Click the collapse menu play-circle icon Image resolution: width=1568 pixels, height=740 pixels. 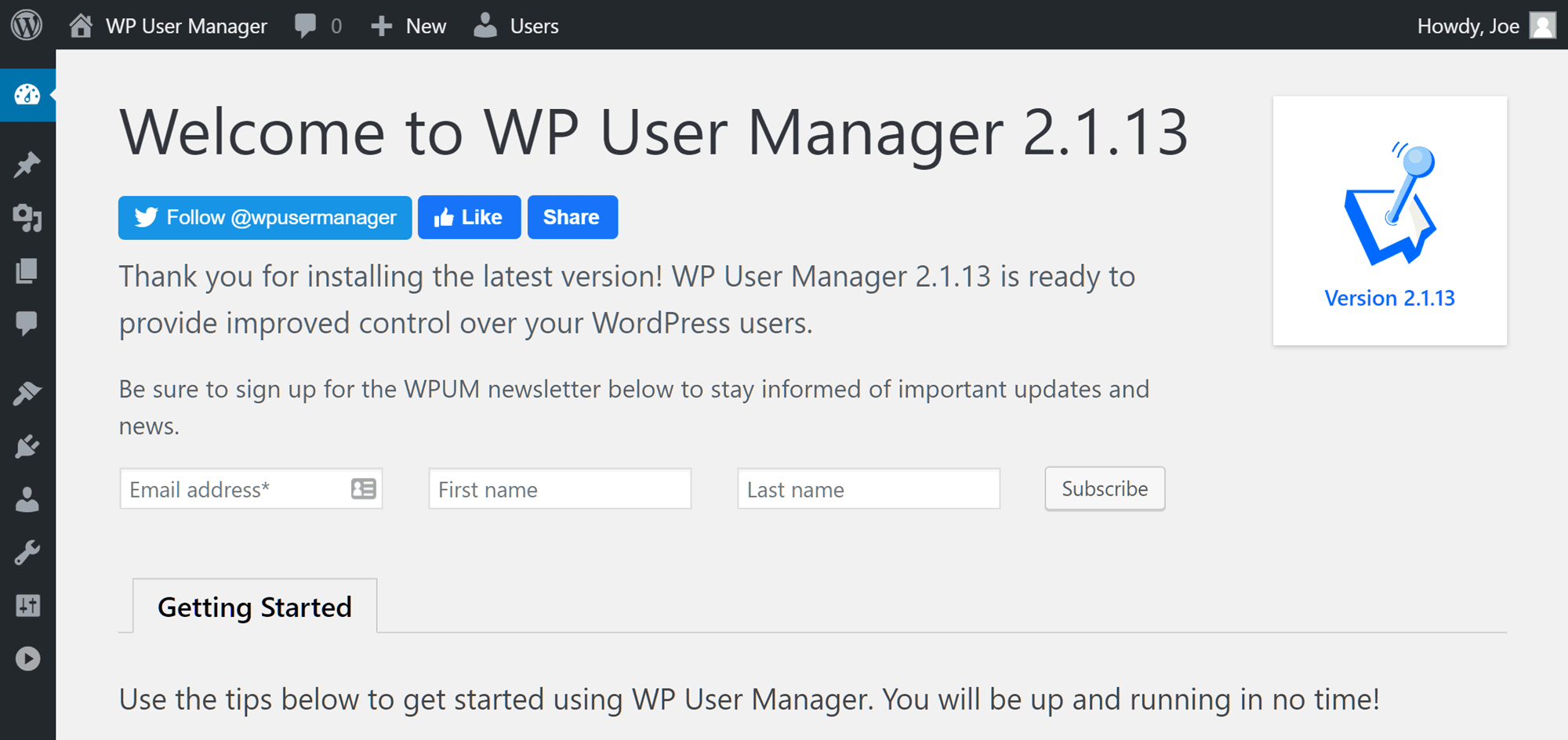27,658
